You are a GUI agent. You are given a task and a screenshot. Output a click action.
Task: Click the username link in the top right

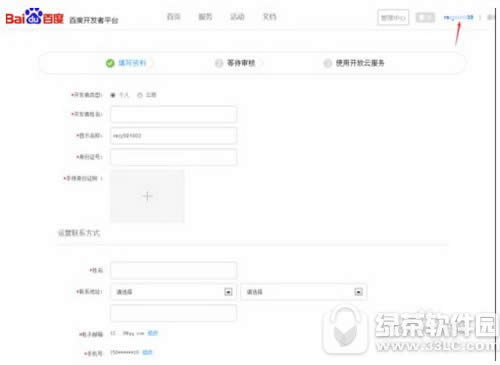click(x=459, y=17)
